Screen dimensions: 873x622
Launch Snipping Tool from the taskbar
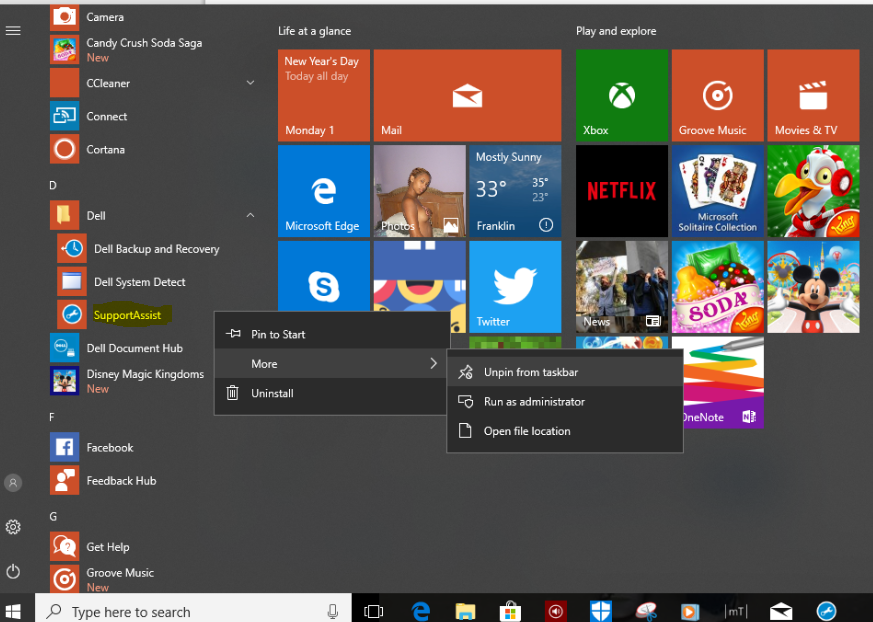pyautogui.click(x=646, y=611)
